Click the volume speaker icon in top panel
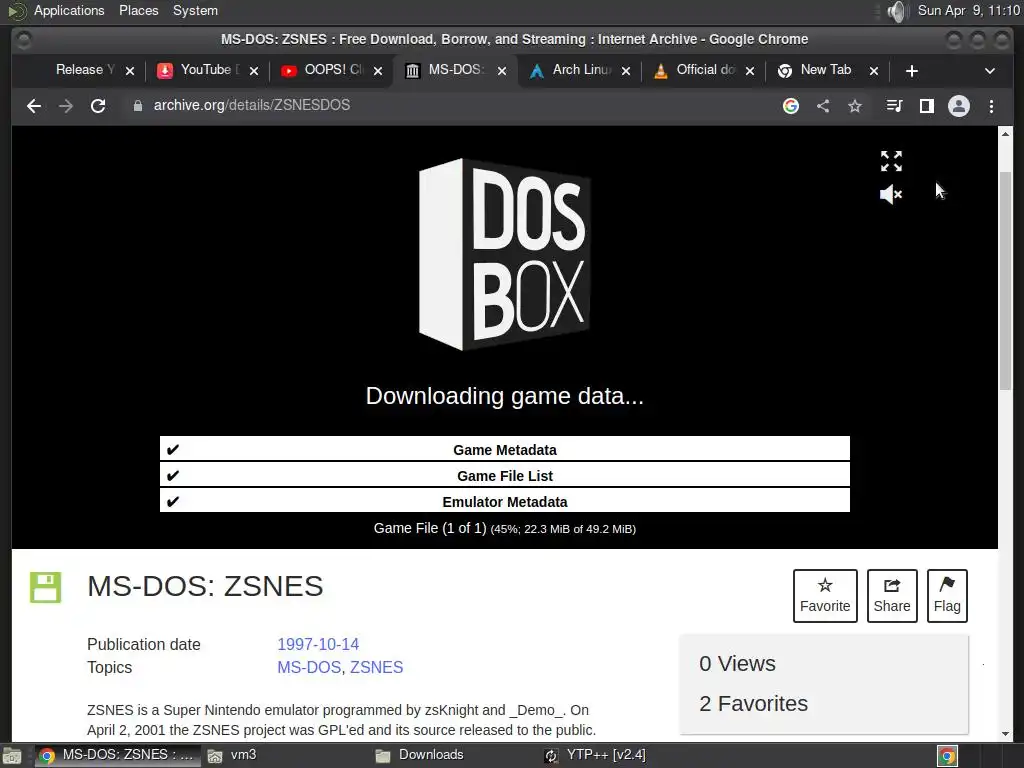Viewport: 1024px width, 768px height. (898, 11)
